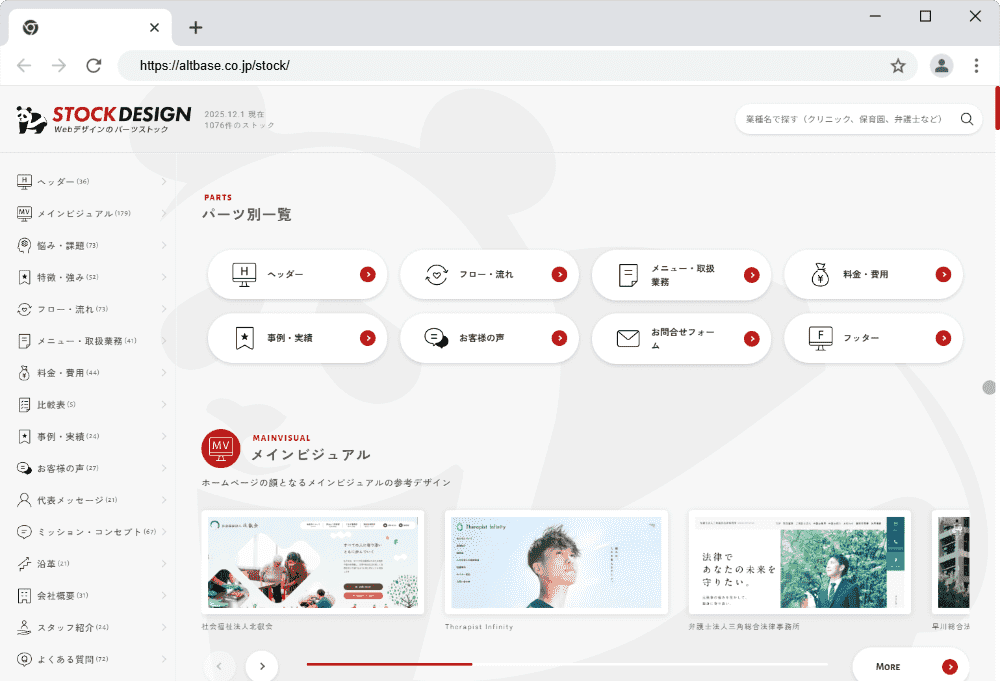Click the industry search input field
Image resolution: width=1000 pixels, height=681 pixels.
[845, 119]
